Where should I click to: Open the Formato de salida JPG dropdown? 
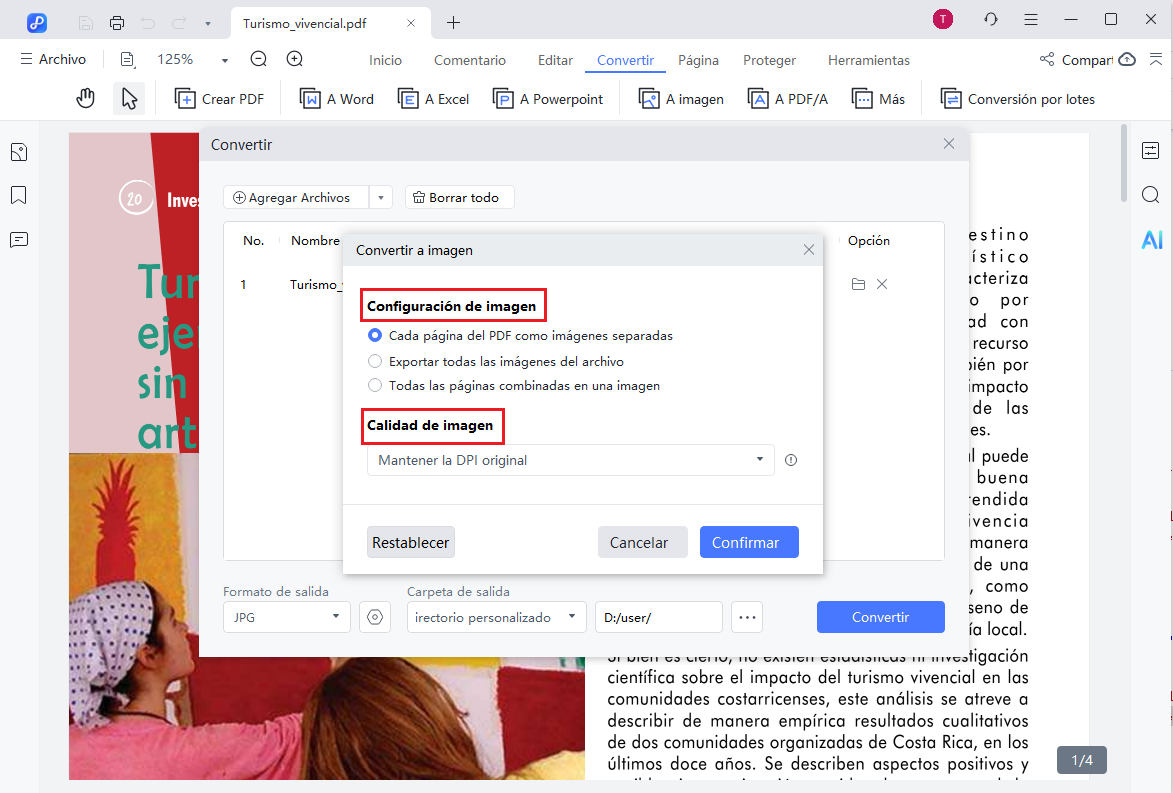(x=286, y=617)
